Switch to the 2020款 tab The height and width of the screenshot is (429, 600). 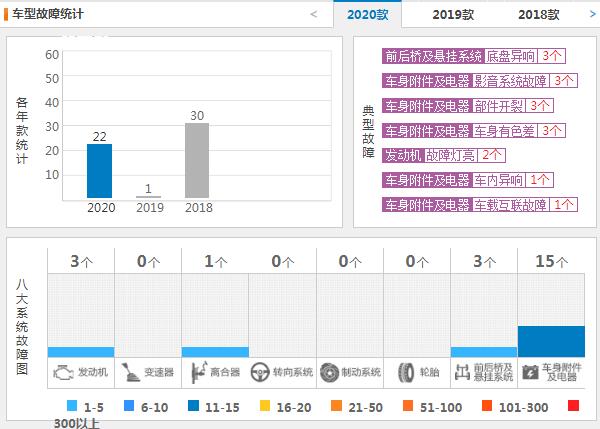(367, 15)
